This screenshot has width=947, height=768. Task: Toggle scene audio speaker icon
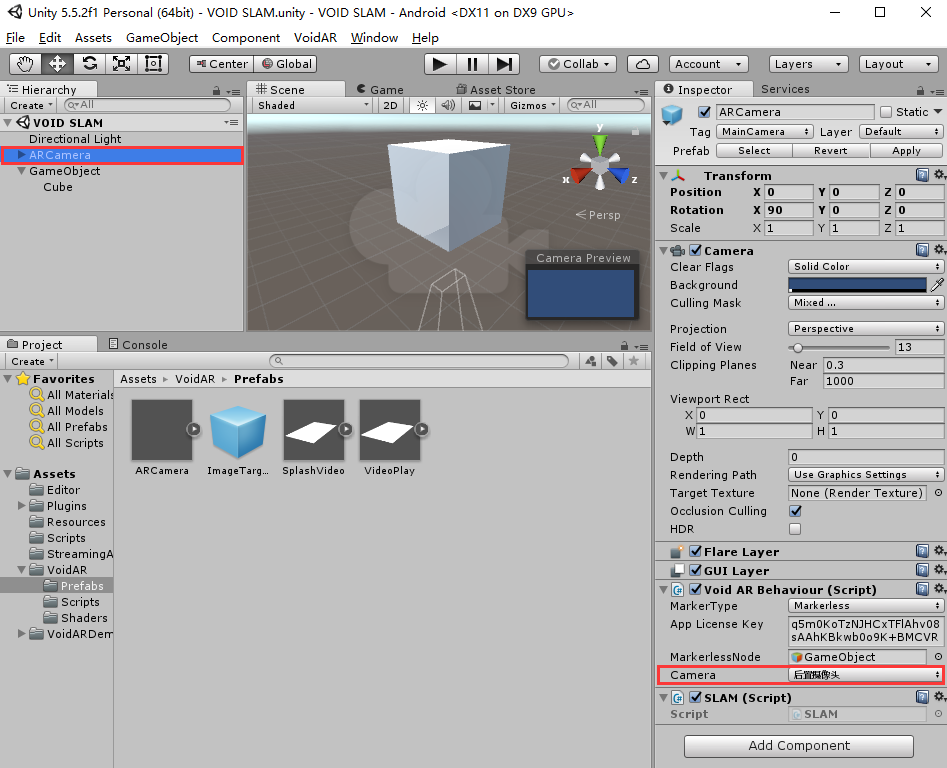coord(448,106)
